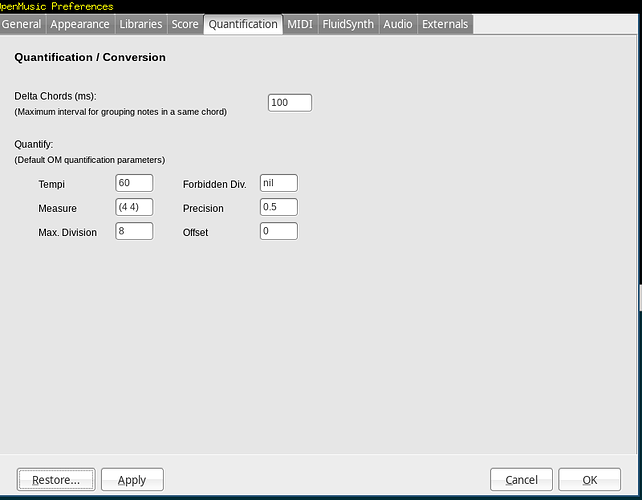The height and width of the screenshot is (500, 642).
Task: Click the Delta Chords (ms) label
Action: point(55,96)
